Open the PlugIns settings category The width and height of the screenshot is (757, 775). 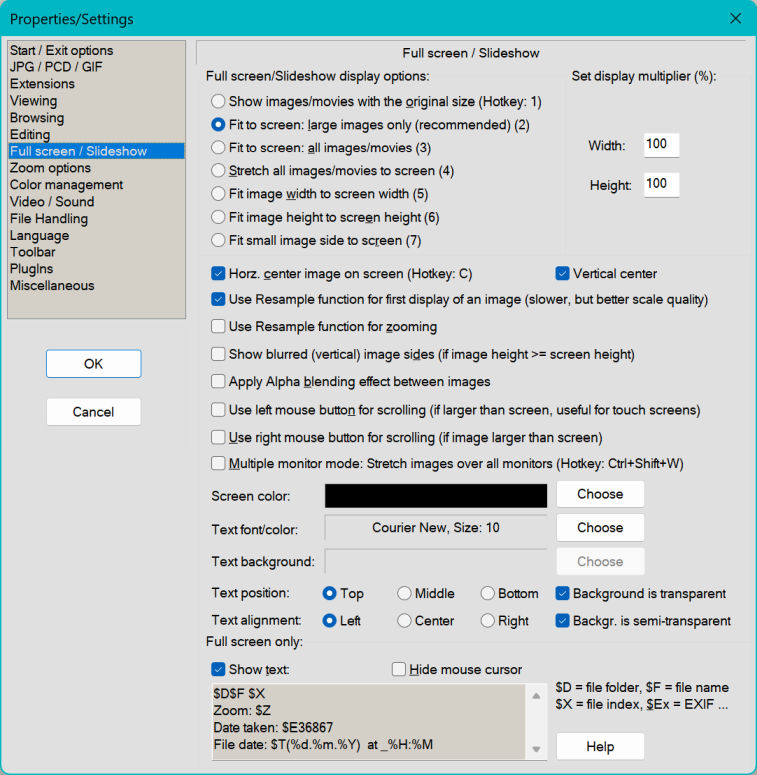tap(32, 269)
